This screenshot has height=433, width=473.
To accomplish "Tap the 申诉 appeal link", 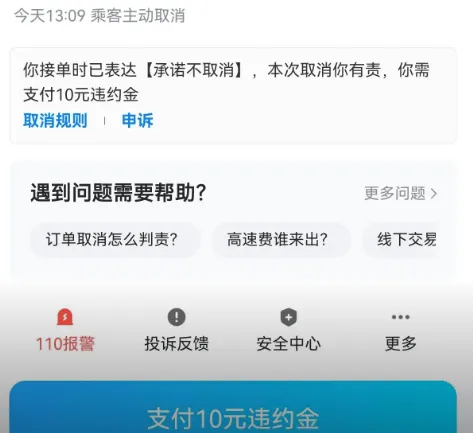I will [138, 120].
